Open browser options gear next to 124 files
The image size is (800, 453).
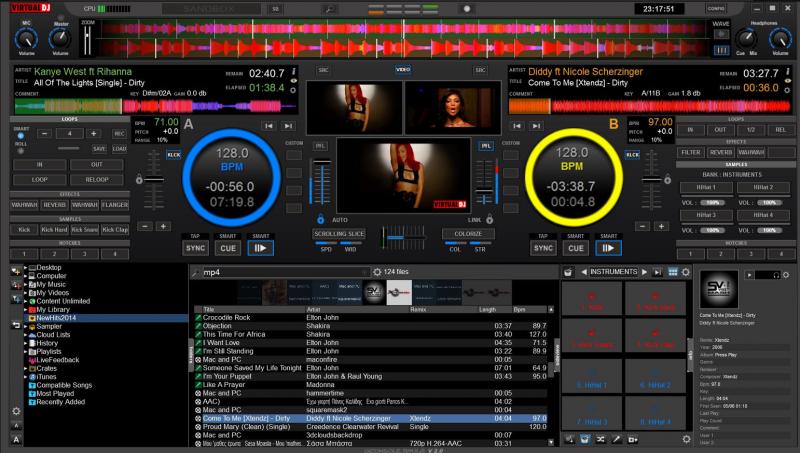click(x=377, y=272)
